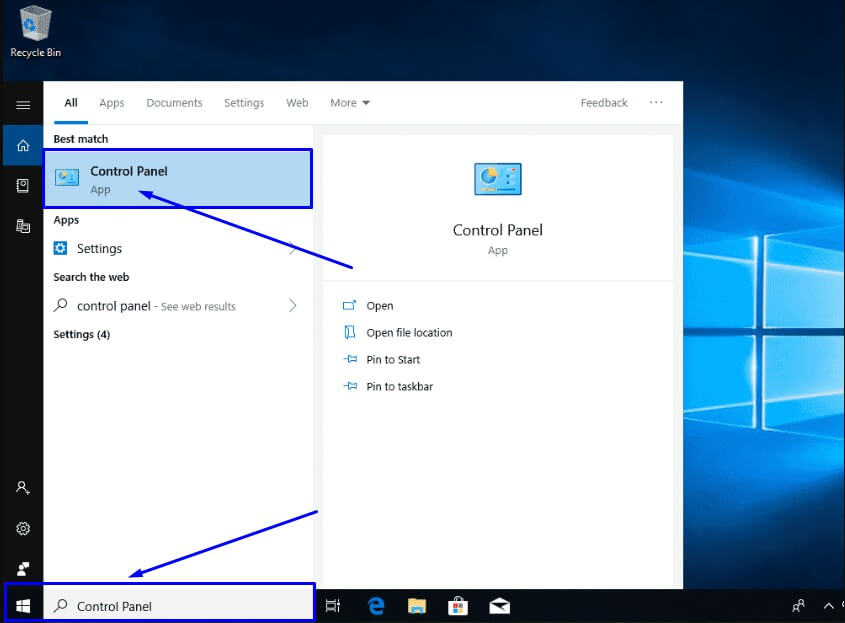Screen dimensions: 845x623
Task: Click the Feedback link
Action: pos(604,102)
